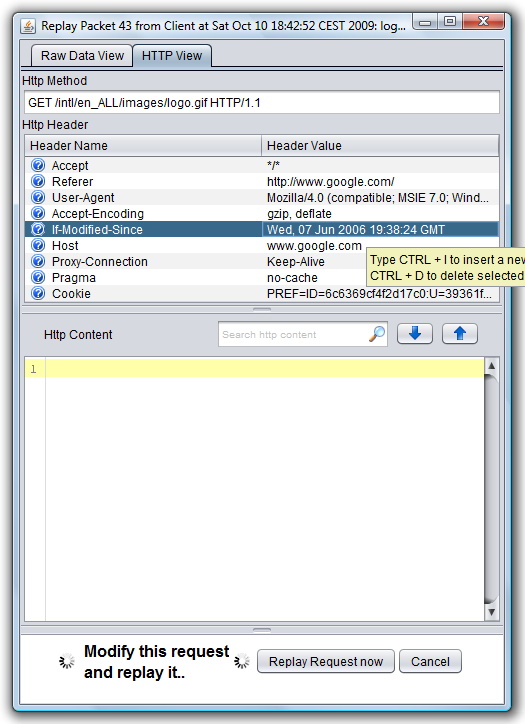Sort by Header Name column

pyautogui.click(x=143, y=146)
